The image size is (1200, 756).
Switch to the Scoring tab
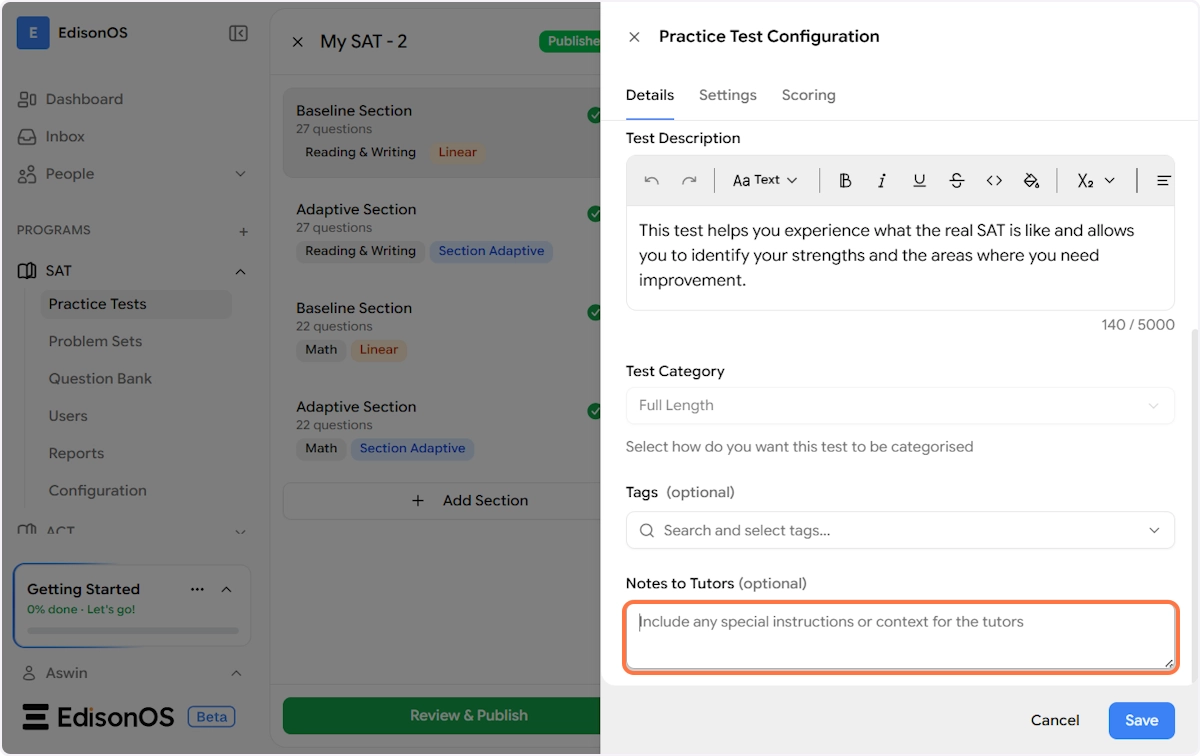[x=808, y=95]
